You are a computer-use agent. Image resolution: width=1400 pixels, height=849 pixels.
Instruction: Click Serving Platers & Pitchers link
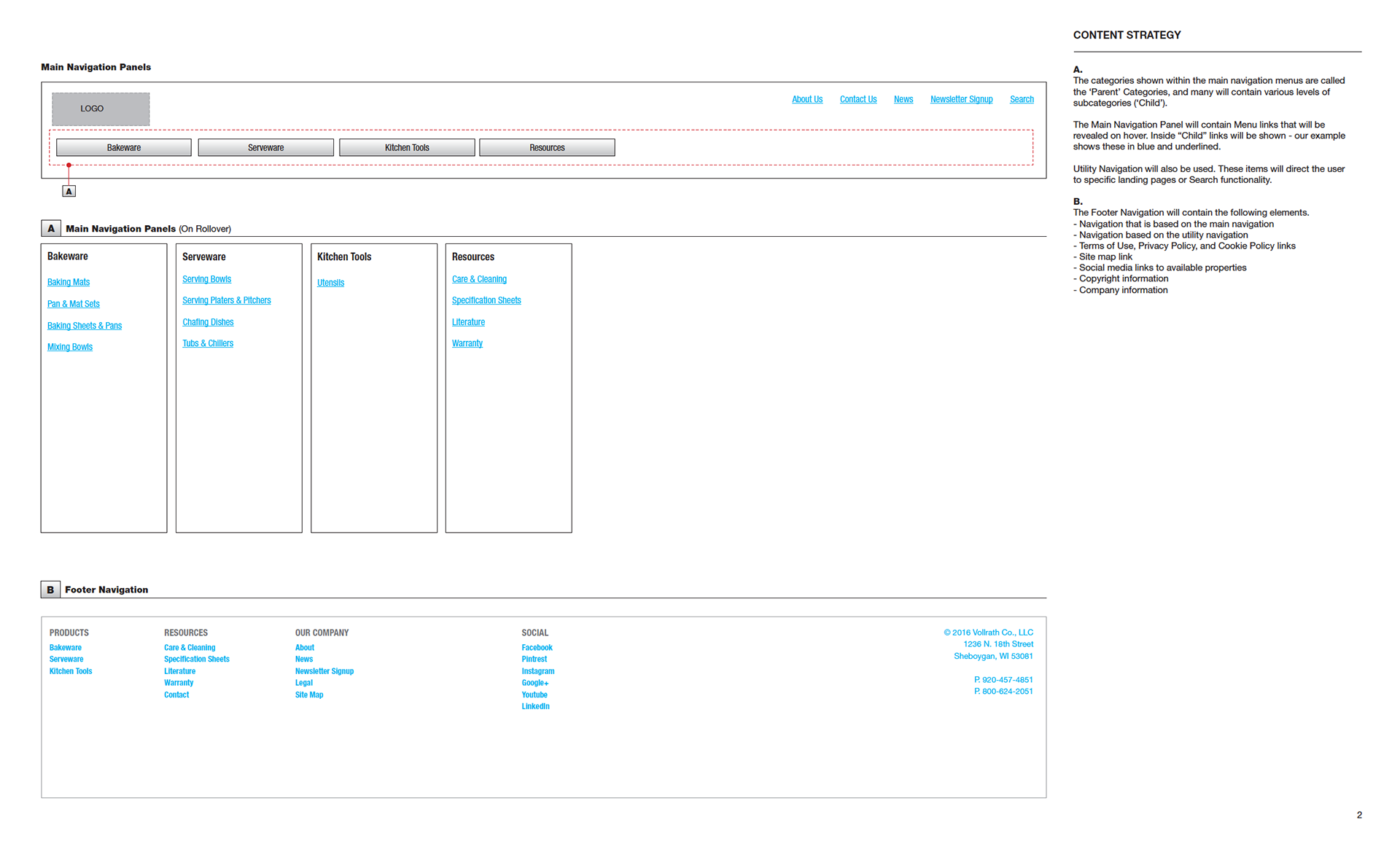(x=226, y=300)
